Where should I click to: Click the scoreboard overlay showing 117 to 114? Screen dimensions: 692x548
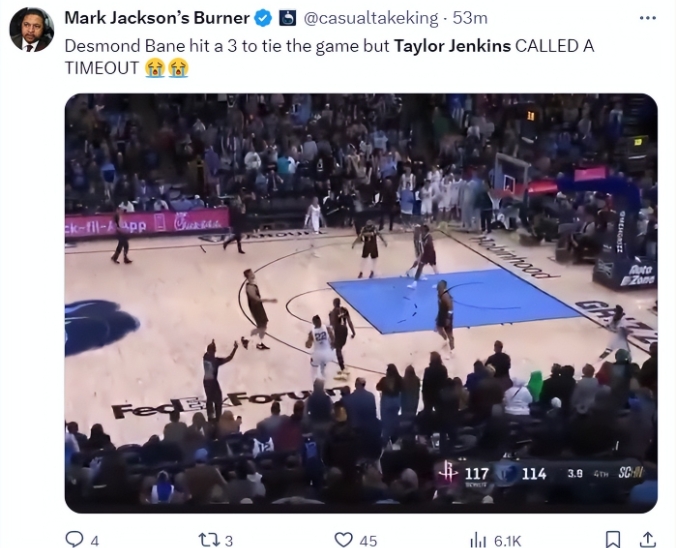coord(540,474)
